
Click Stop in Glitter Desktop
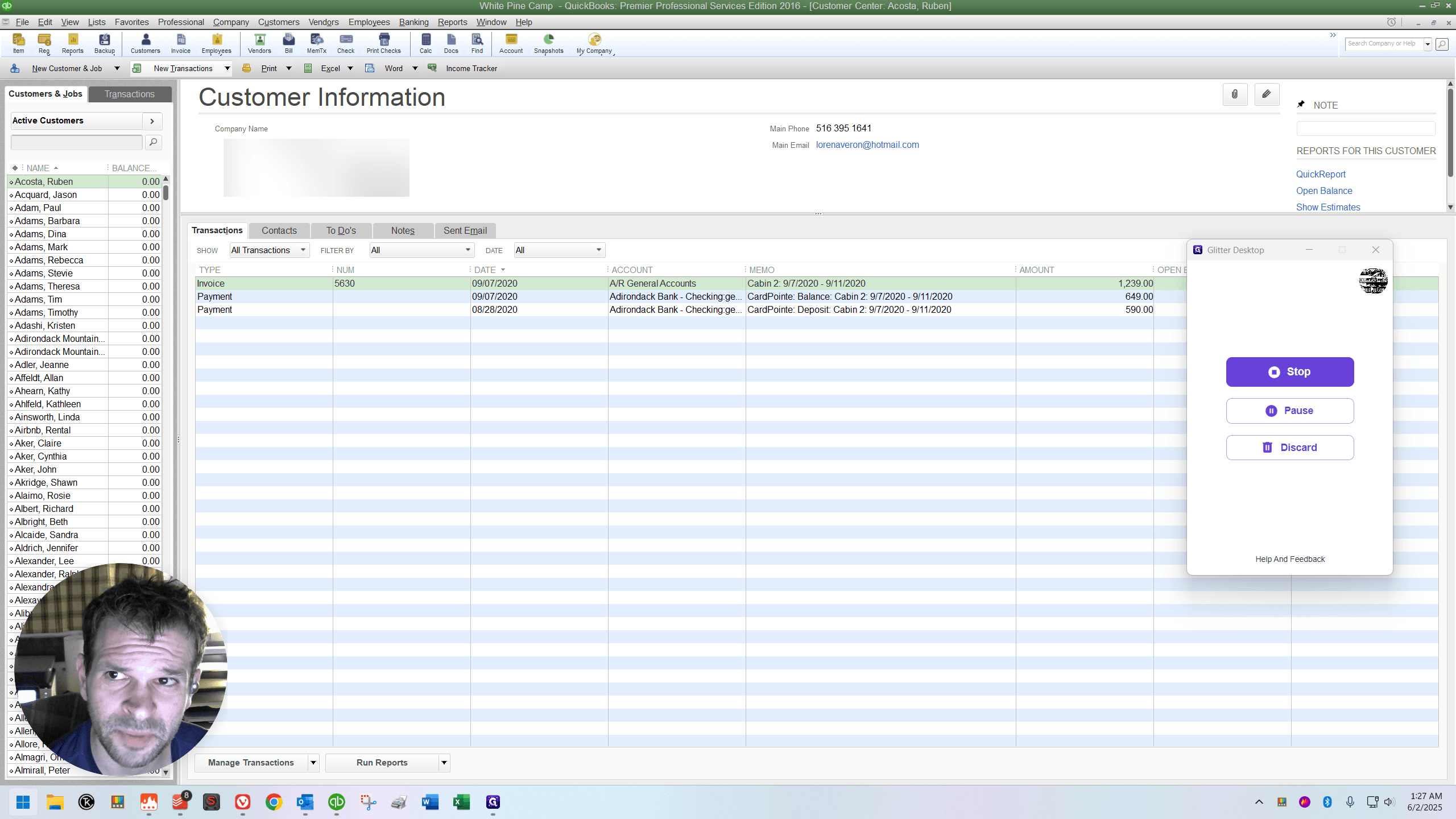point(1290,372)
